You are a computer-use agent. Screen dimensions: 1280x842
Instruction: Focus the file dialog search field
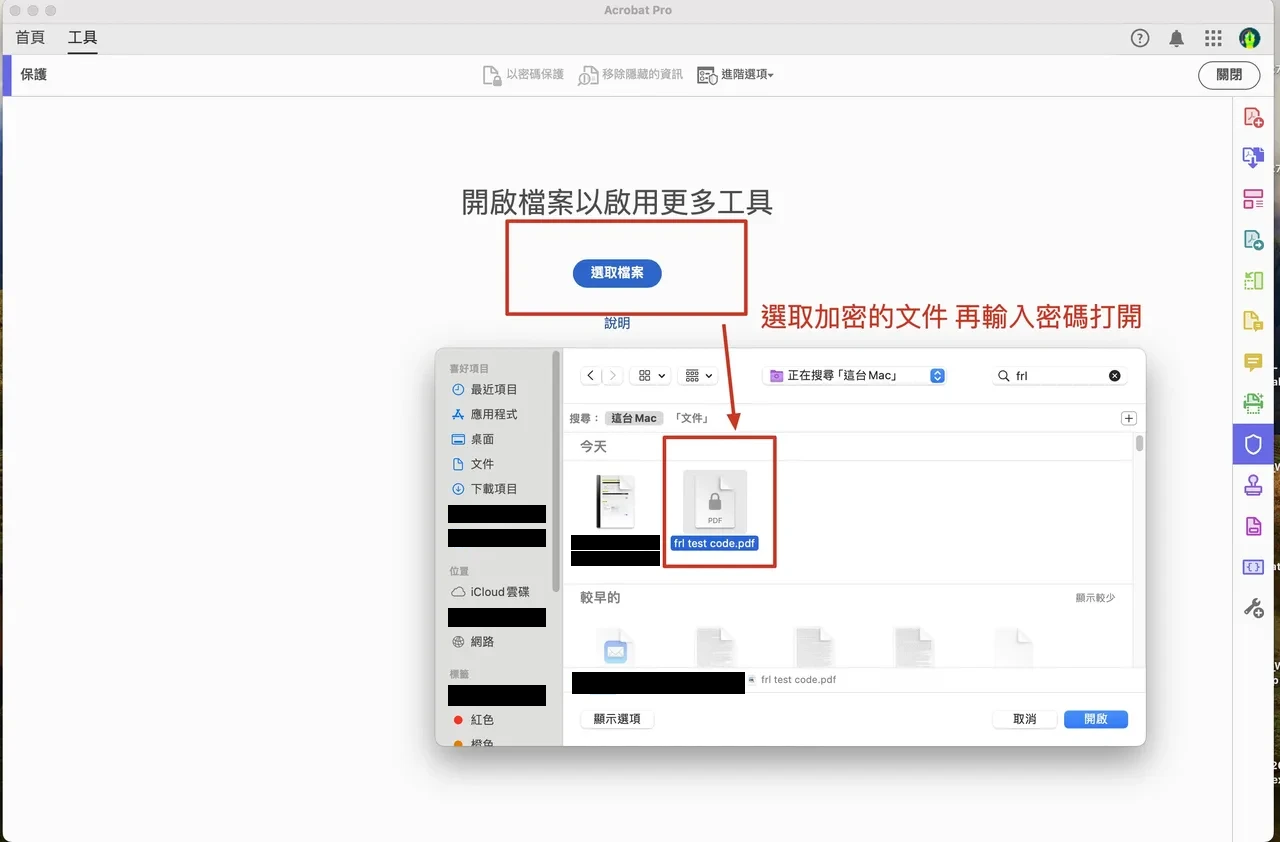[1059, 376]
